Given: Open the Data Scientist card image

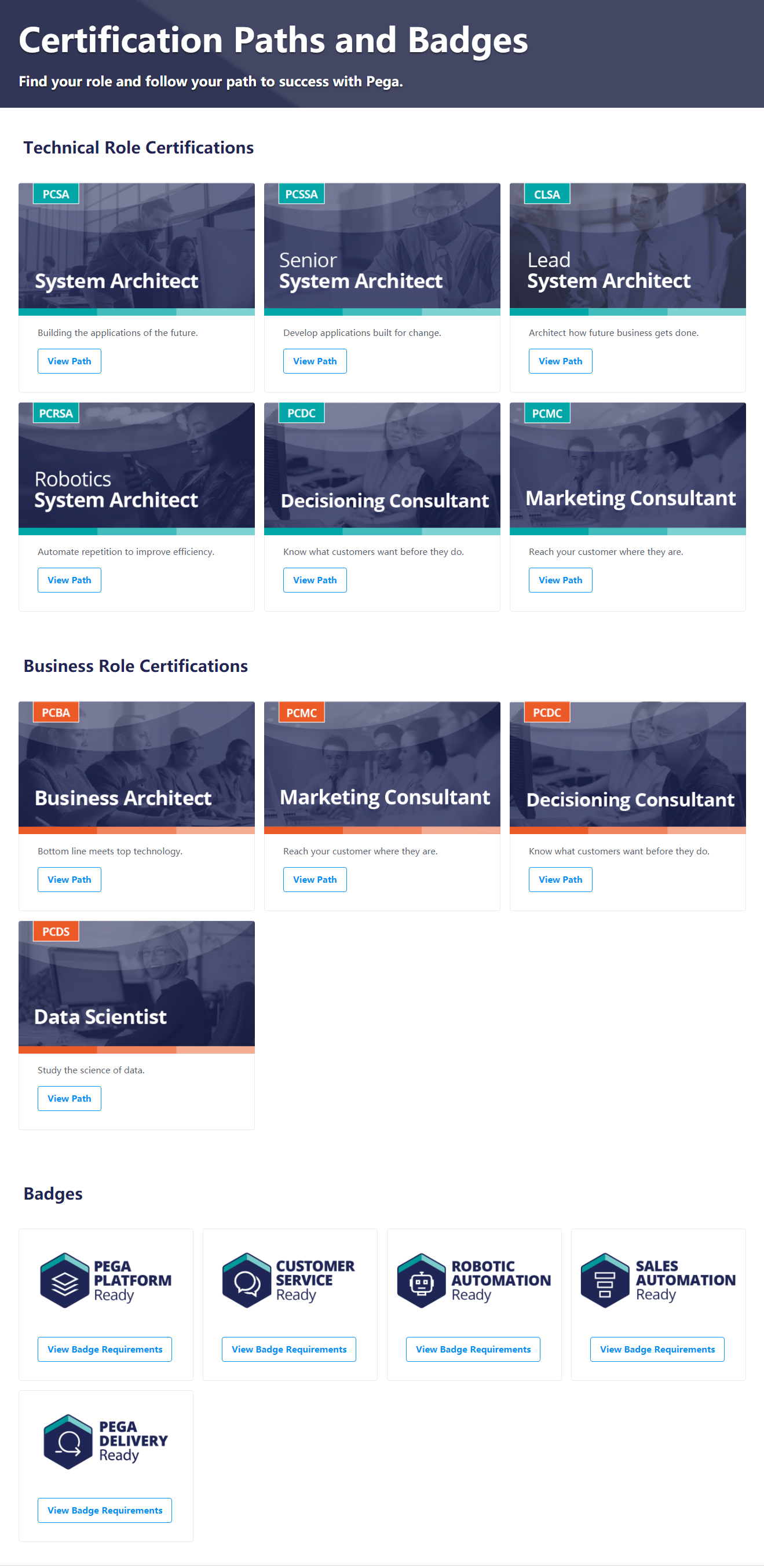Looking at the screenshot, I should click(136, 987).
